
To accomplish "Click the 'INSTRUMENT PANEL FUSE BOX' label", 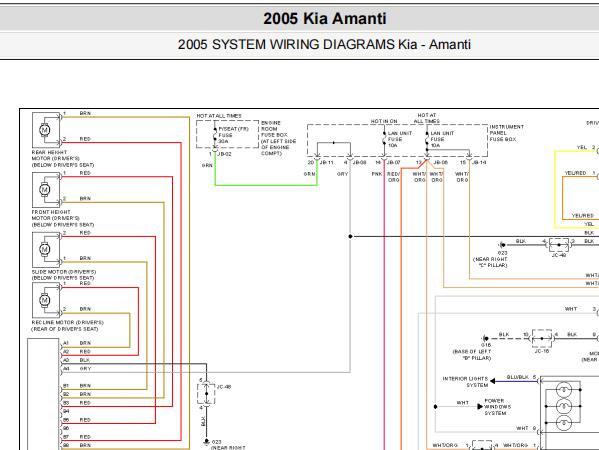I will pos(507,133).
